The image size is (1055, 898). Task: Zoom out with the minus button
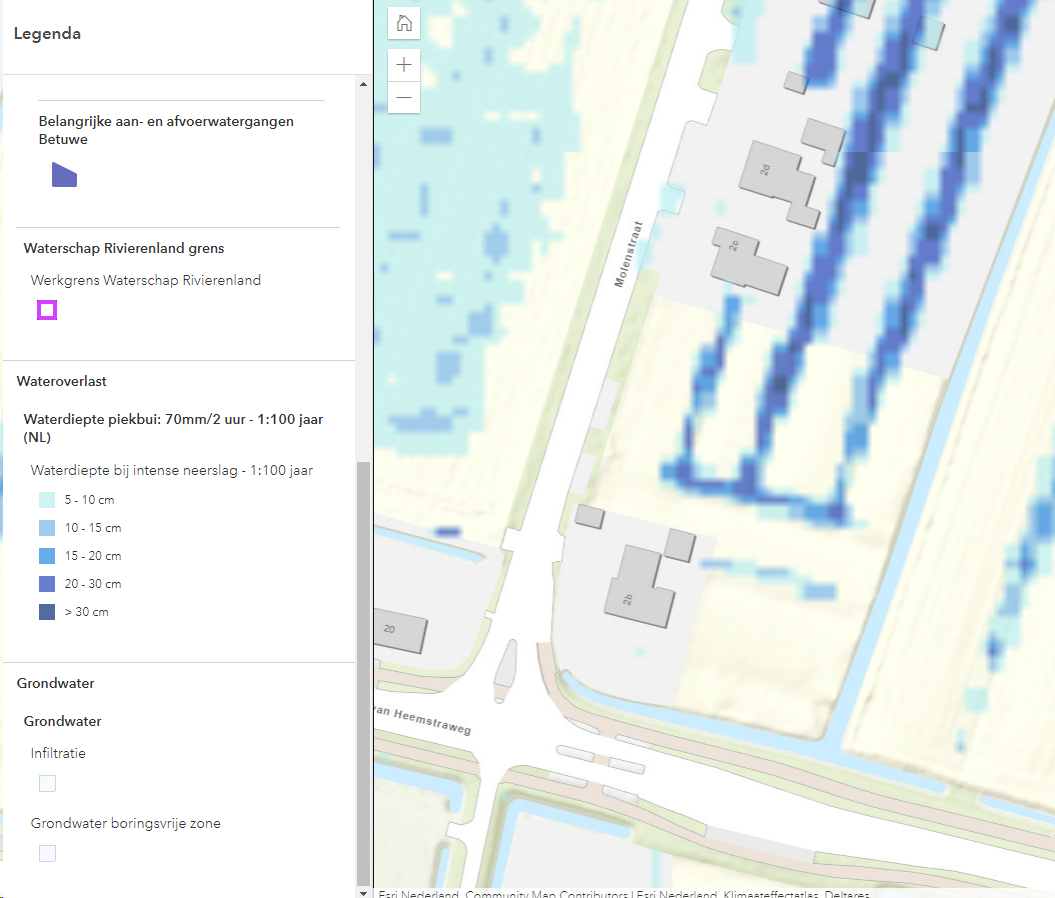coord(404,98)
